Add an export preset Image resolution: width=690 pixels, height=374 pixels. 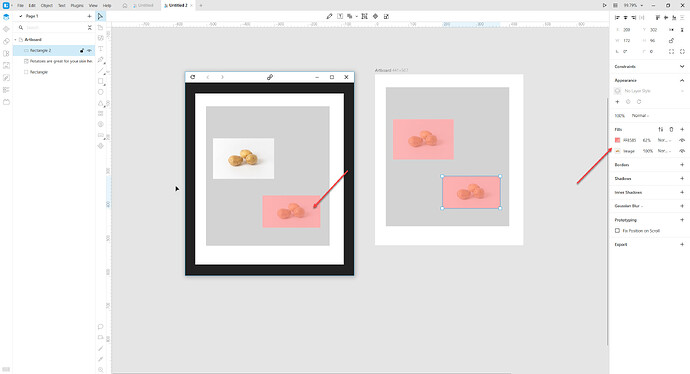coord(682,244)
